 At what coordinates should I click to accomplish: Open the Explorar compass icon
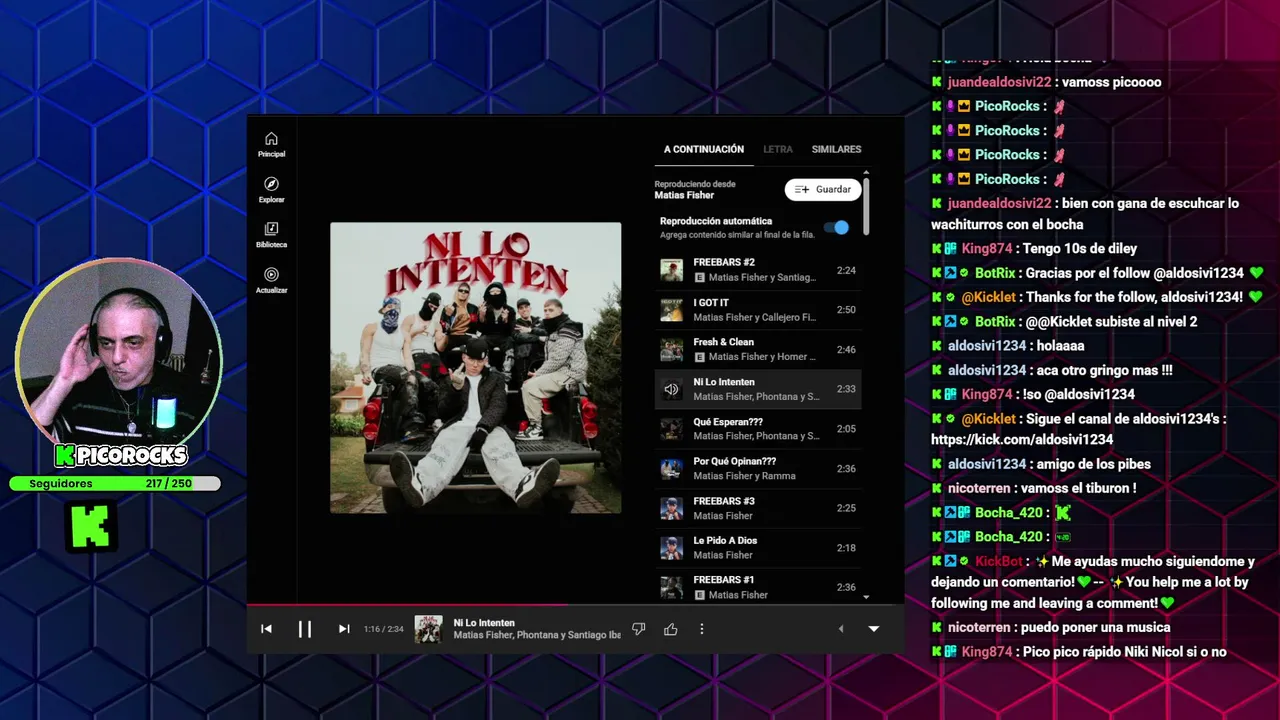[x=271, y=190]
